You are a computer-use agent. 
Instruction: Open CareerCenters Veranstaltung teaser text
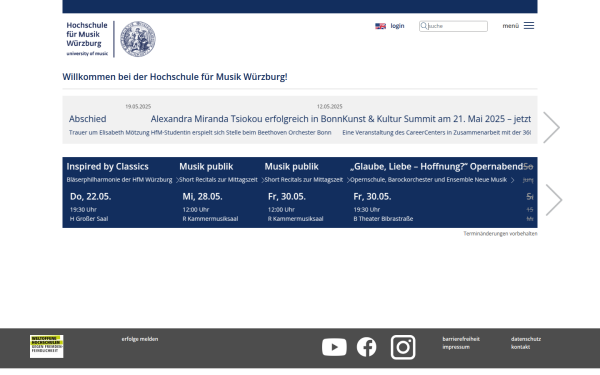pos(437,133)
